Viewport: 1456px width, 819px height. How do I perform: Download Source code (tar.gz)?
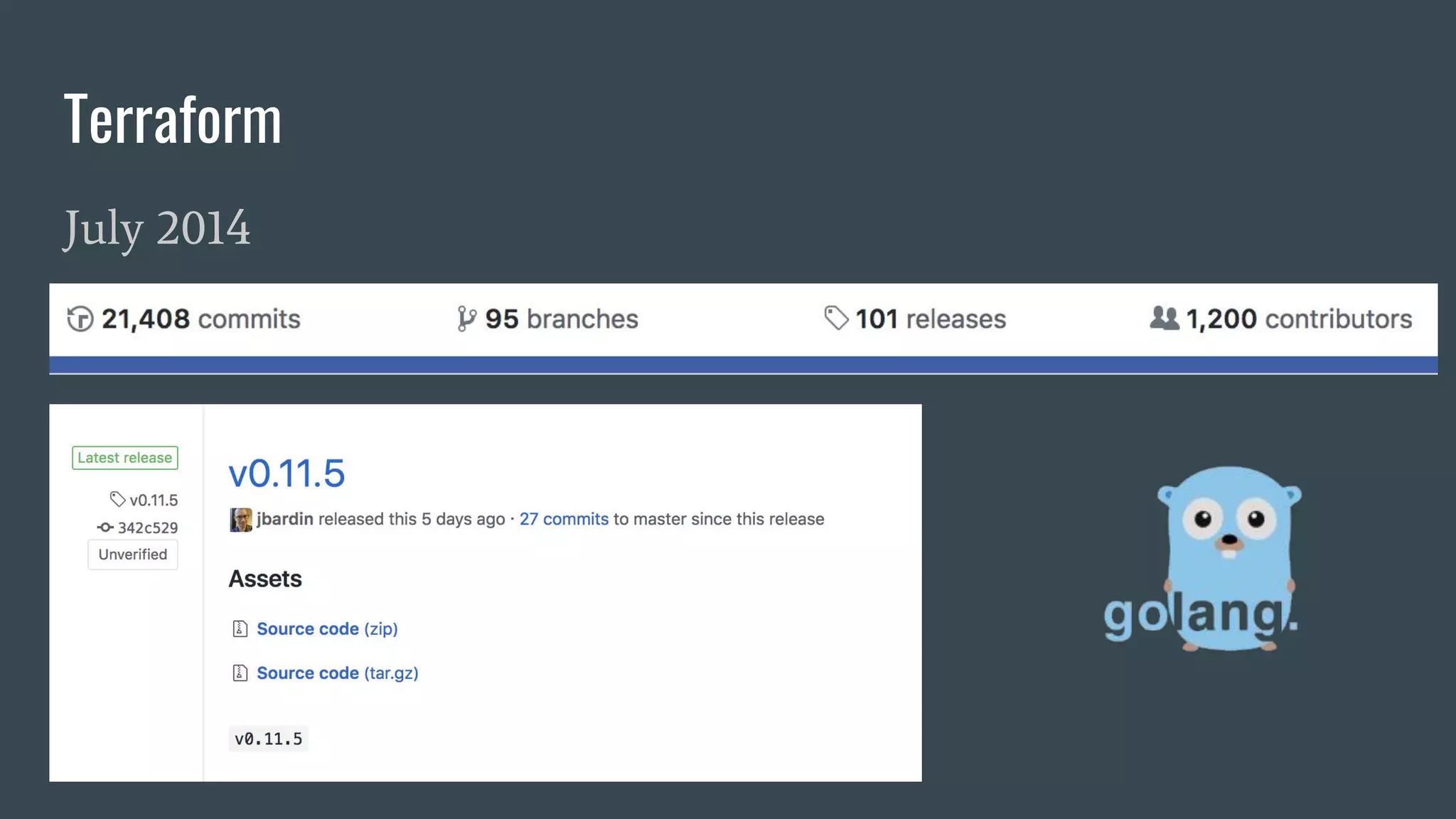coord(338,673)
